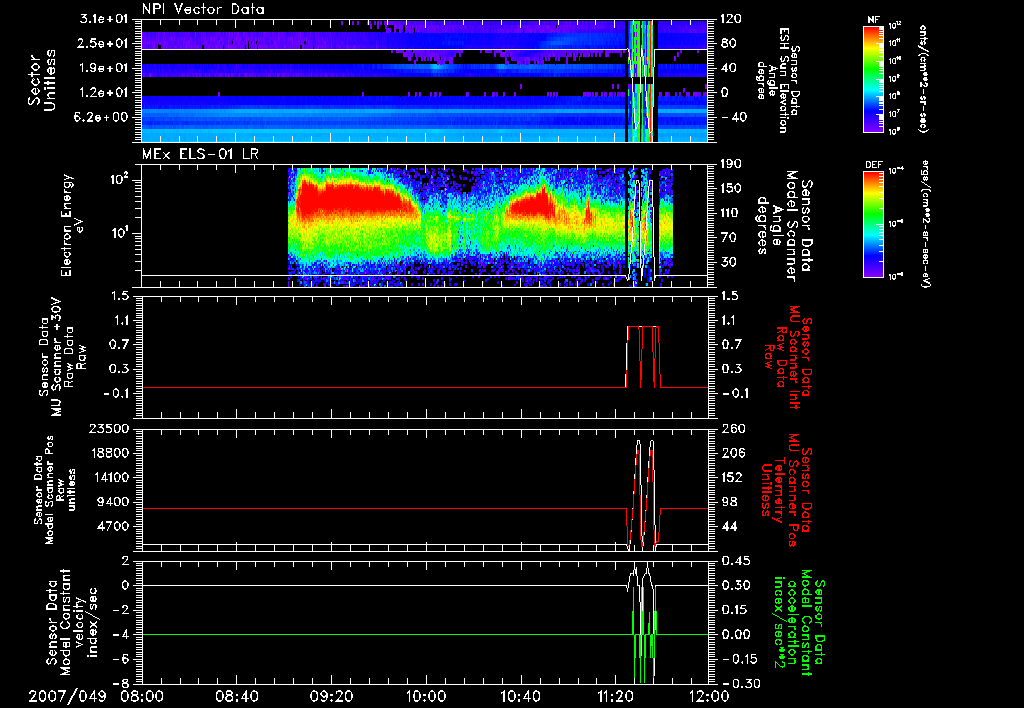Click the '10:00' time axis label
Viewport: 1024px width, 708px height.
[426, 696]
